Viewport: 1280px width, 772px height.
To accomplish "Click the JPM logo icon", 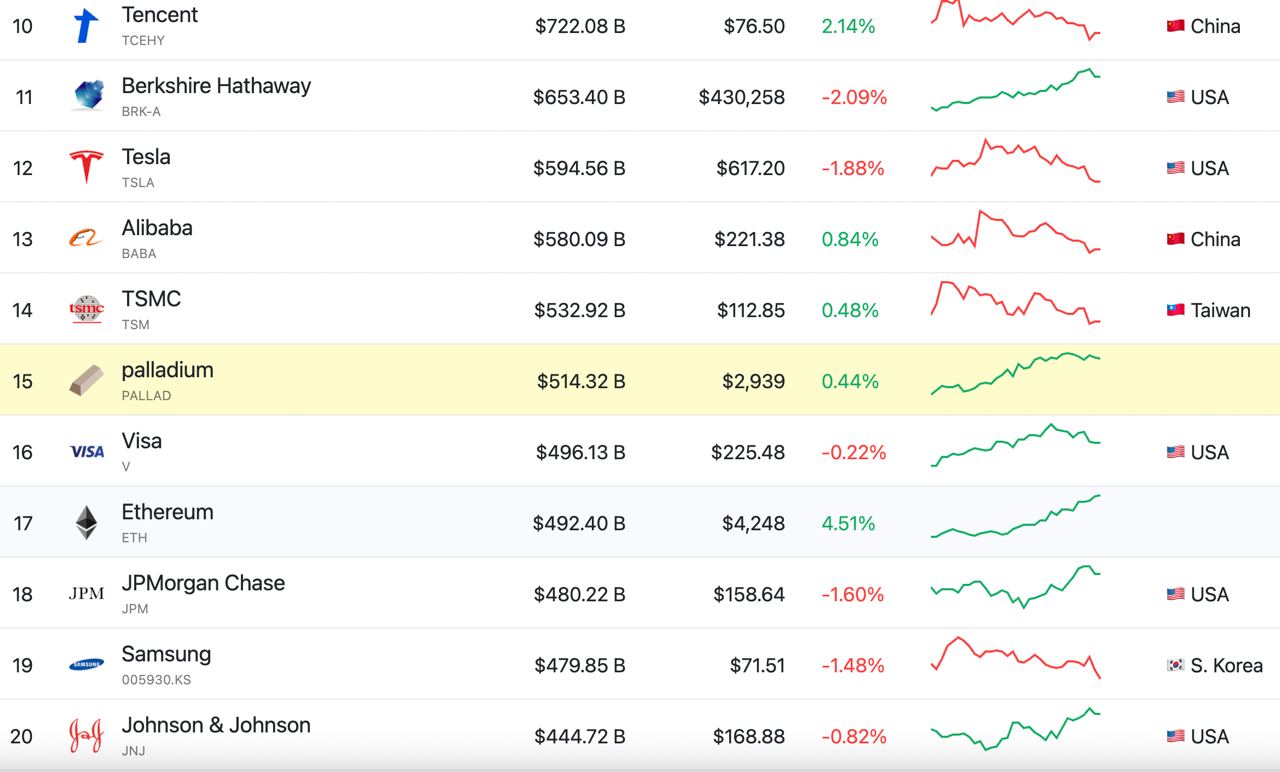I will coord(87,594).
